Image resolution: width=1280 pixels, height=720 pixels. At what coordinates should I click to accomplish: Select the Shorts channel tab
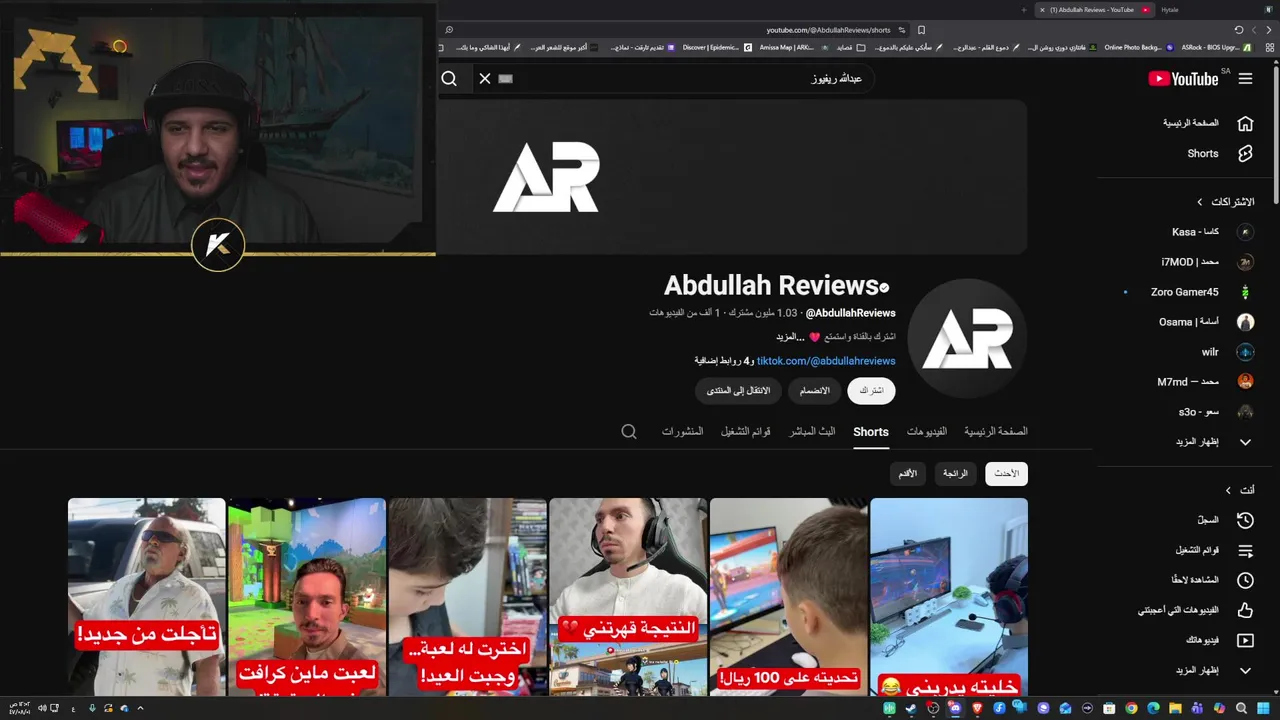pos(871,432)
